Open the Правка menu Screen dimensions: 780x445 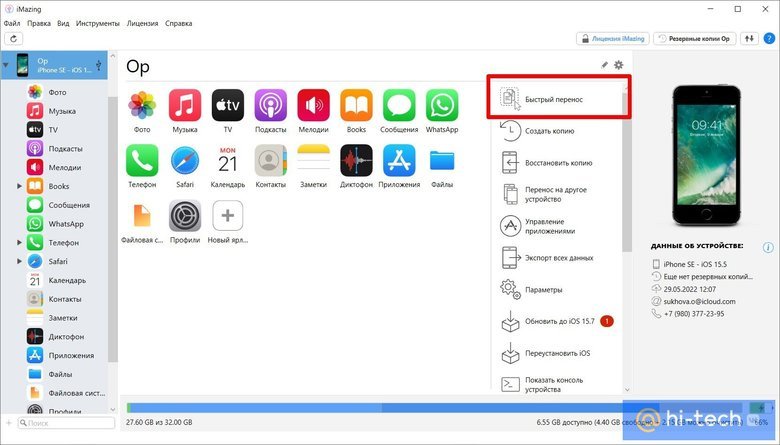pos(39,23)
